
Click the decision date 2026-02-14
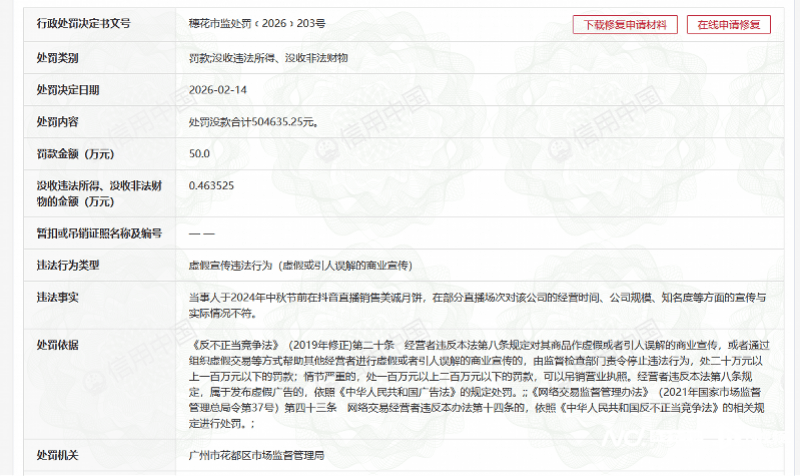click(217, 90)
